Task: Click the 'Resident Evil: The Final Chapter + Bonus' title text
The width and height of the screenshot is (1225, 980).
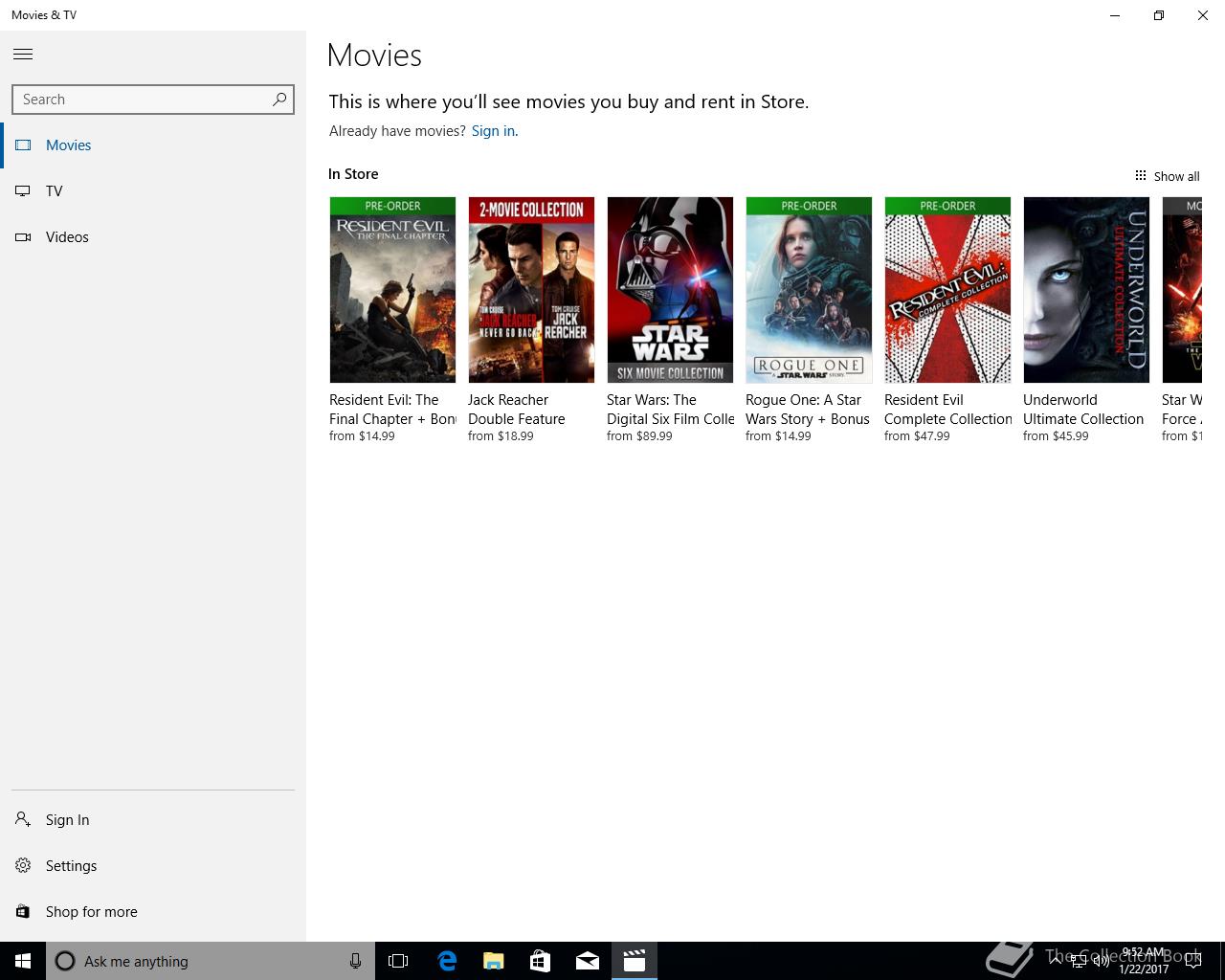Action: tap(392, 410)
